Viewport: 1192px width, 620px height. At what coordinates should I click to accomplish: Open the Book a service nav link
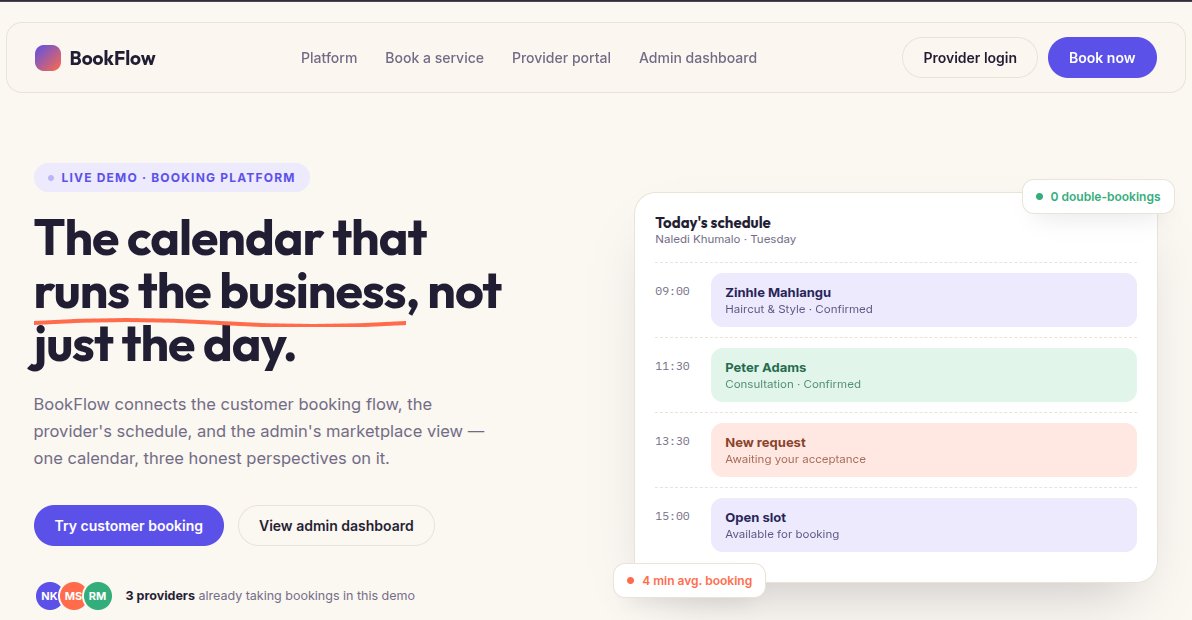click(434, 58)
